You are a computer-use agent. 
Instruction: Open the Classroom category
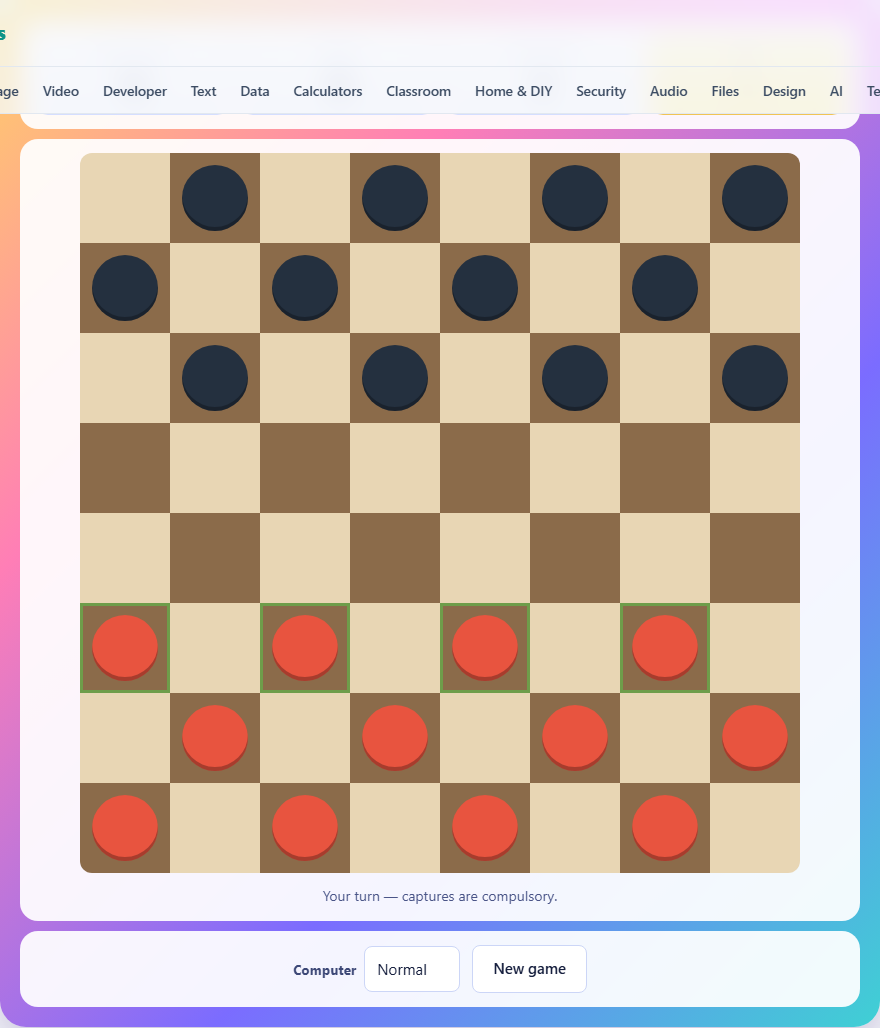[x=418, y=91]
